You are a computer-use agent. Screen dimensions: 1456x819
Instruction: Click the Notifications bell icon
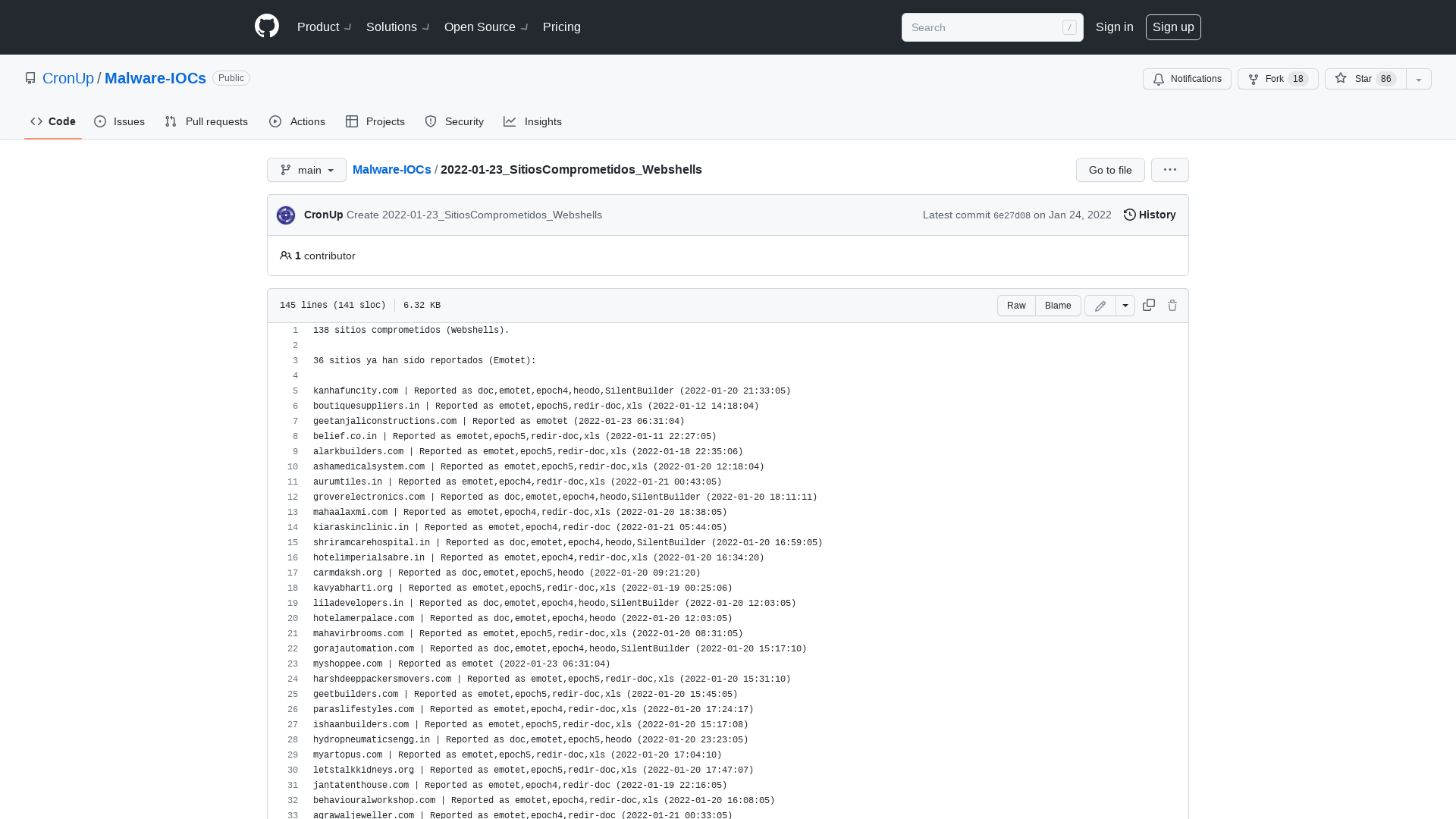tap(1159, 79)
